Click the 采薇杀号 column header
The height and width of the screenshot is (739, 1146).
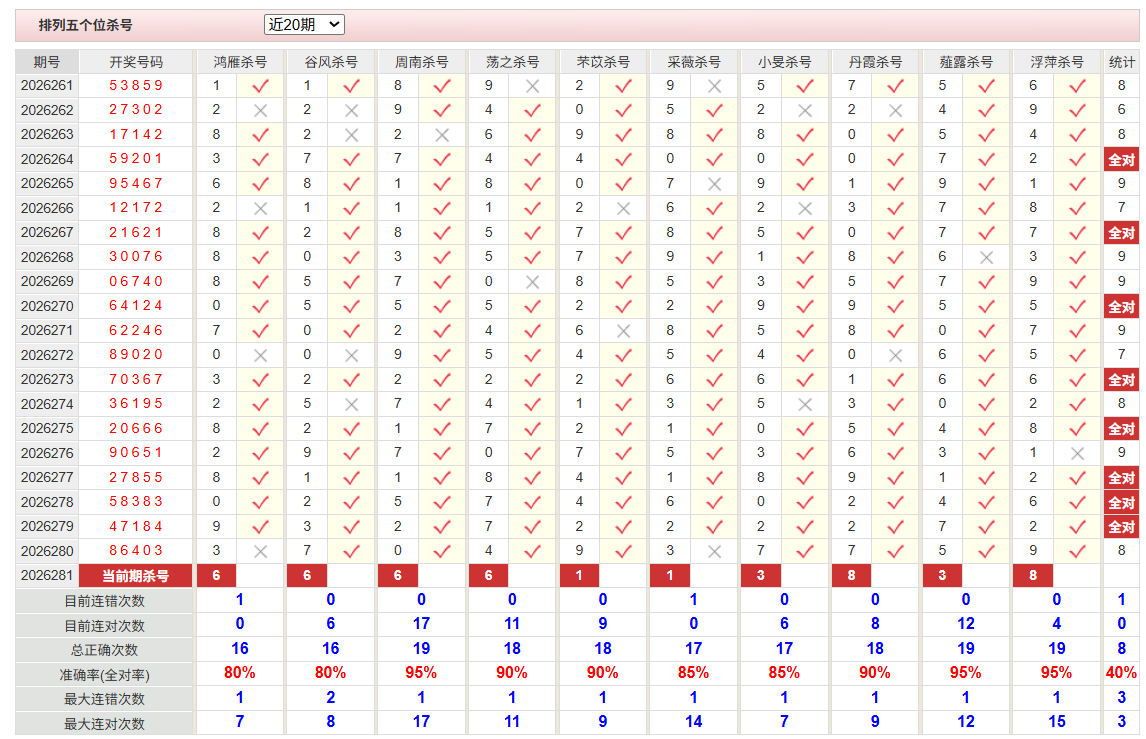(x=694, y=62)
